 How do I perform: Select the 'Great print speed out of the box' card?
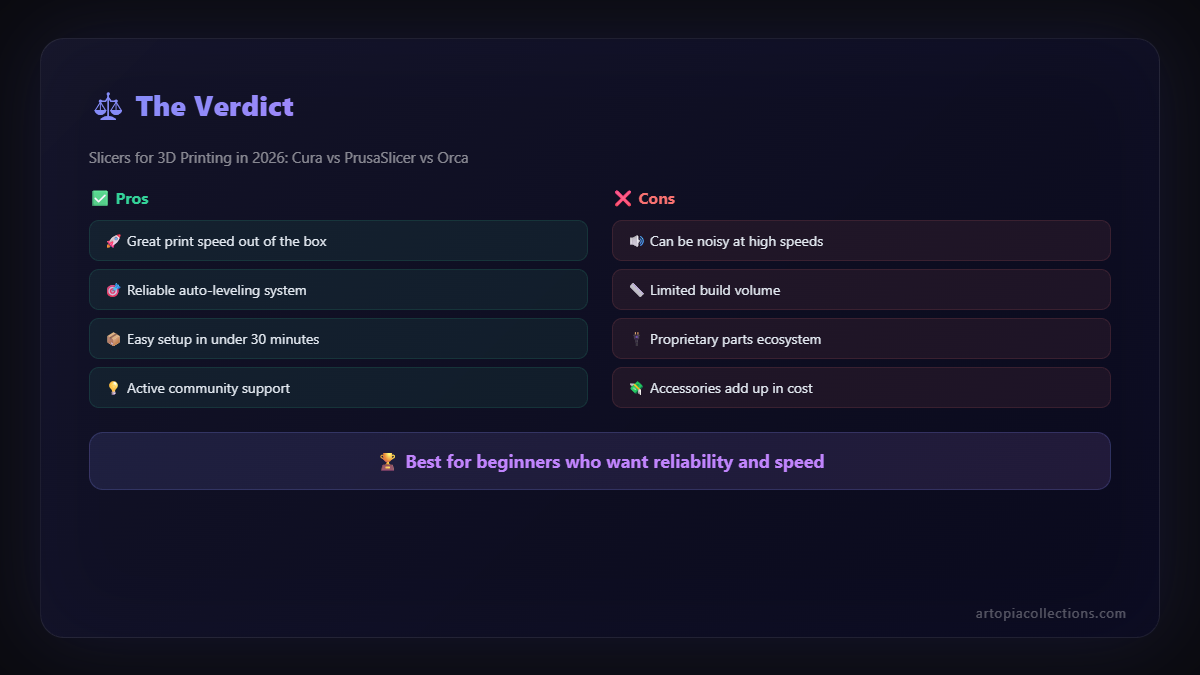pyautogui.click(x=338, y=241)
